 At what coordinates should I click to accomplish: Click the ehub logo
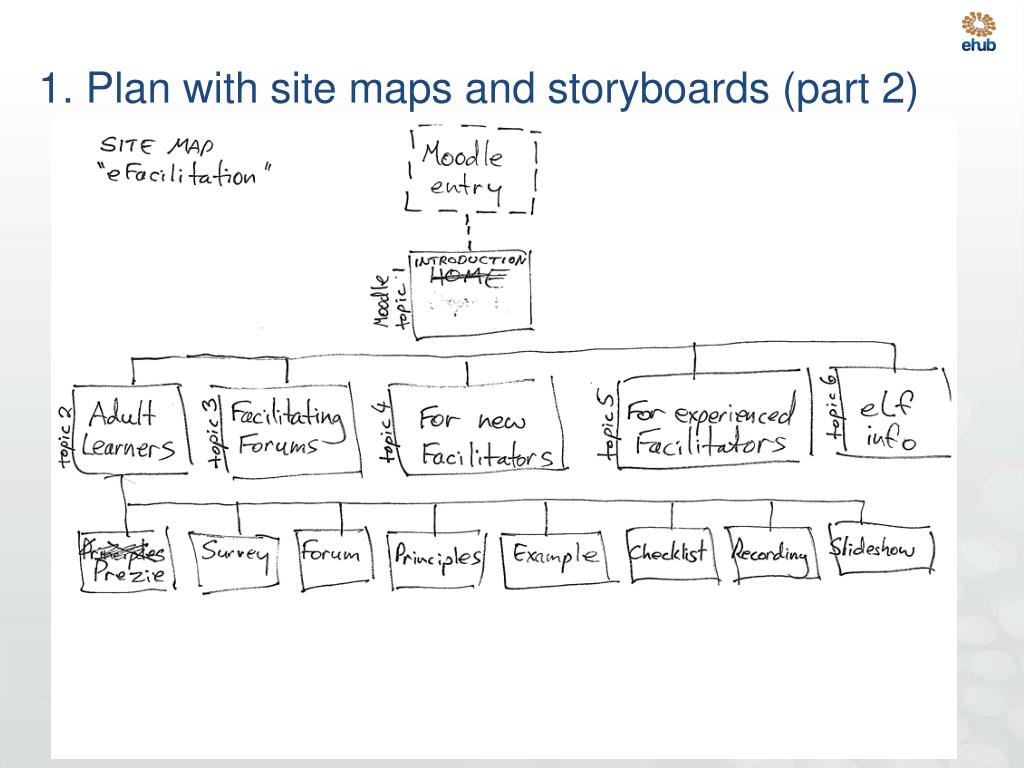pyautogui.click(x=978, y=32)
